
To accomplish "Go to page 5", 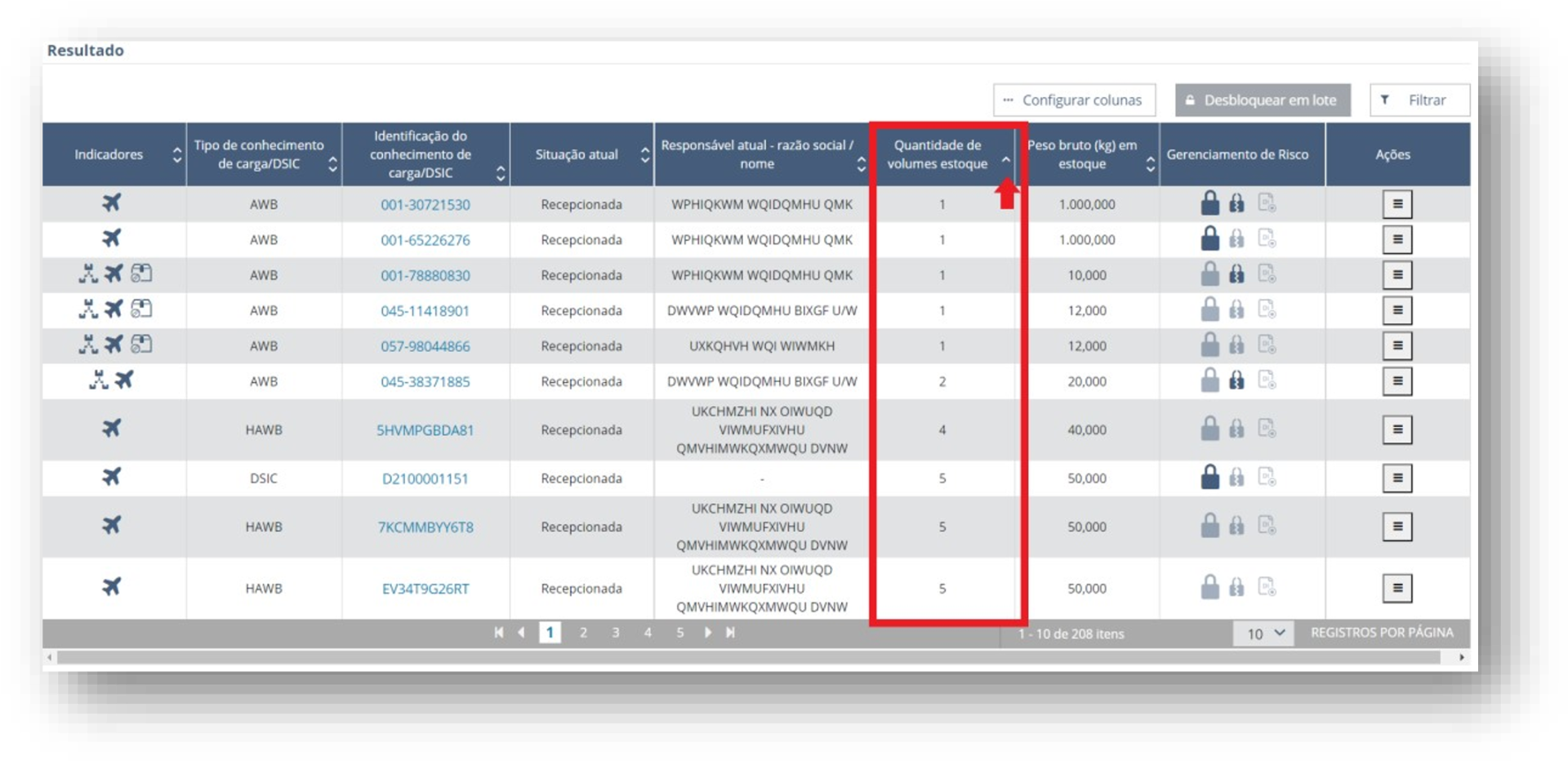I will [x=679, y=633].
